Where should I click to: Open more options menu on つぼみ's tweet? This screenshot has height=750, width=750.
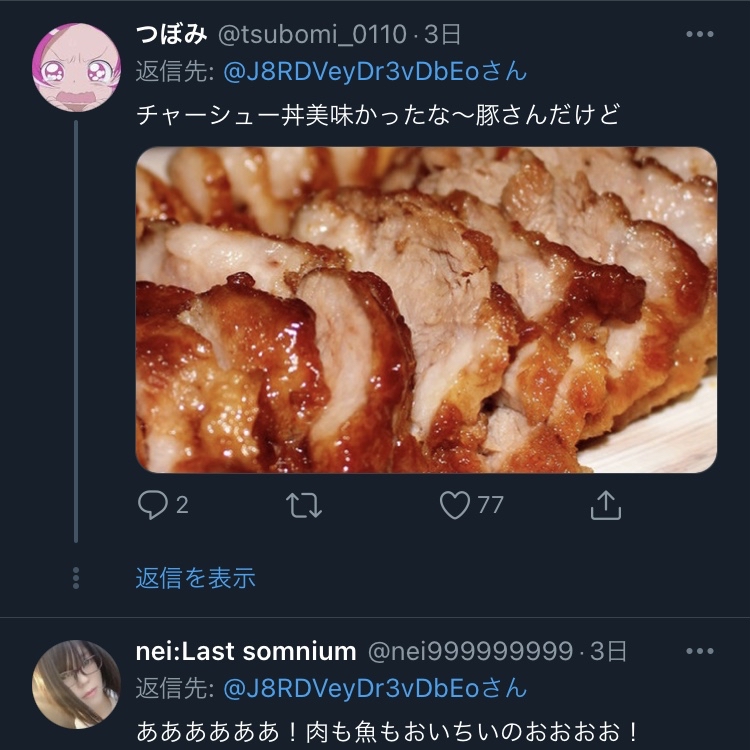click(700, 34)
